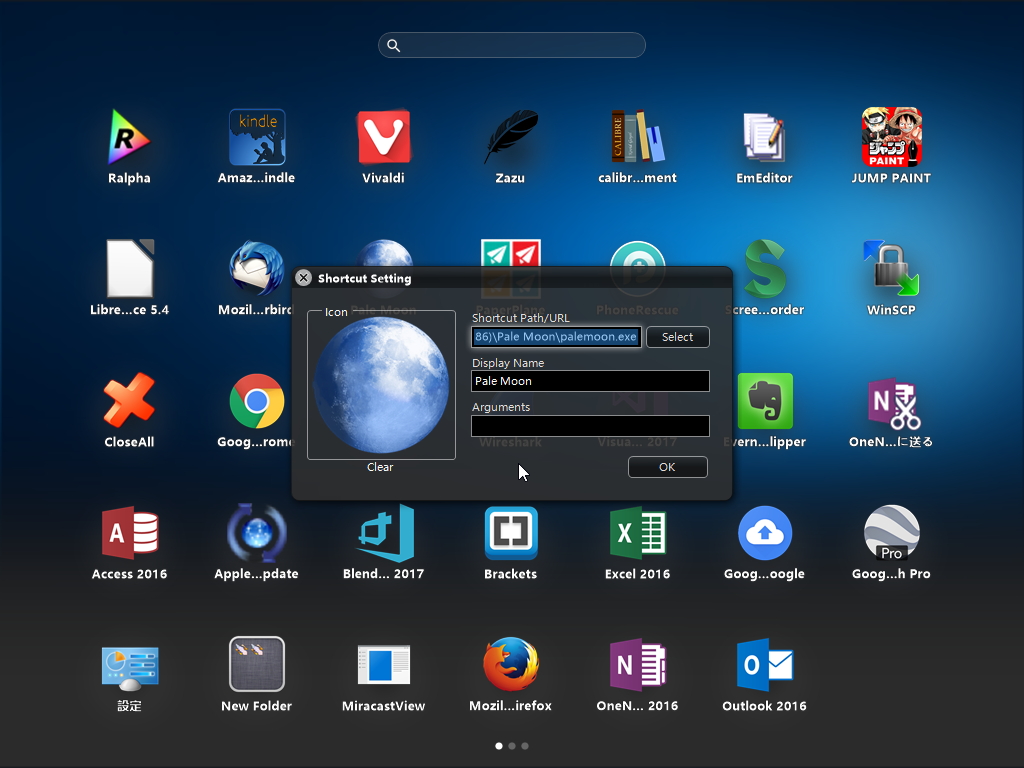This screenshot has height=768, width=1024.
Task: Click the CloseAll red X icon
Action: tap(129, 400)
